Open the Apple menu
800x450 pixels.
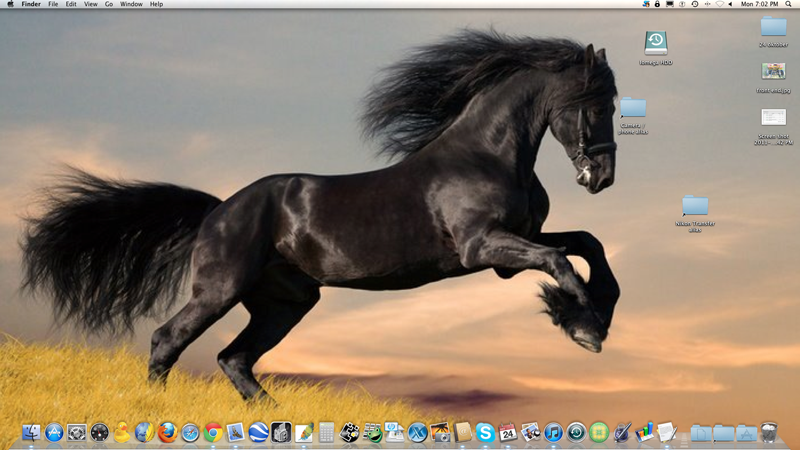click(10, 4)
